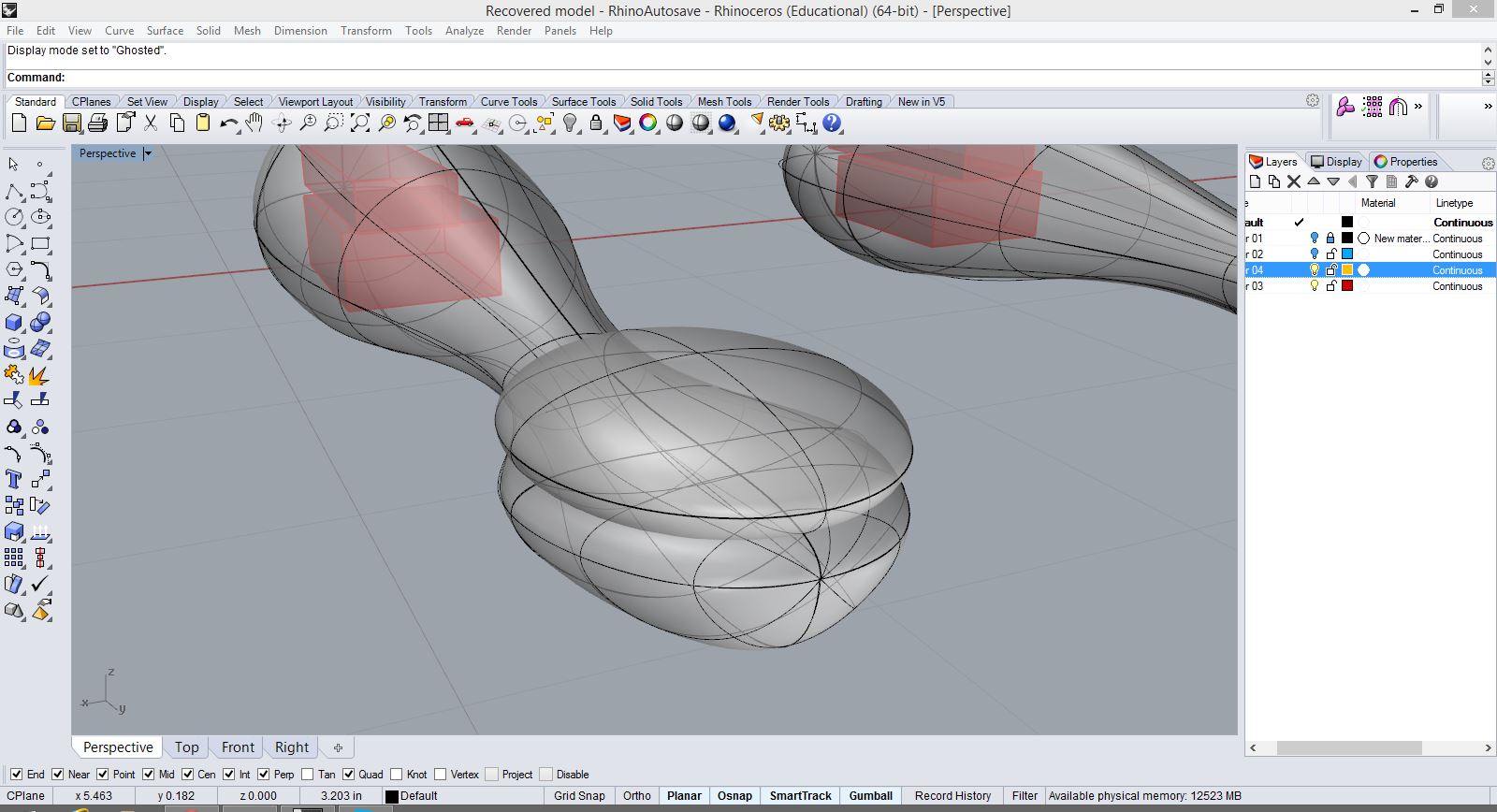Toggle Ortho mode in status bar
This screenshot has width=1497, height=812.
point(636,796)
